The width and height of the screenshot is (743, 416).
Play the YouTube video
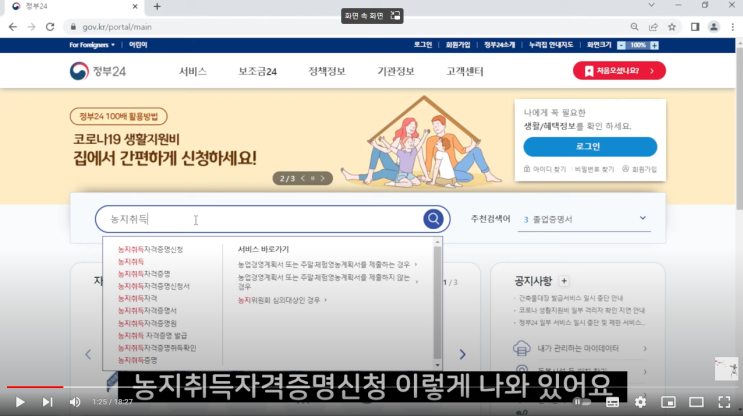coord(20,402)
